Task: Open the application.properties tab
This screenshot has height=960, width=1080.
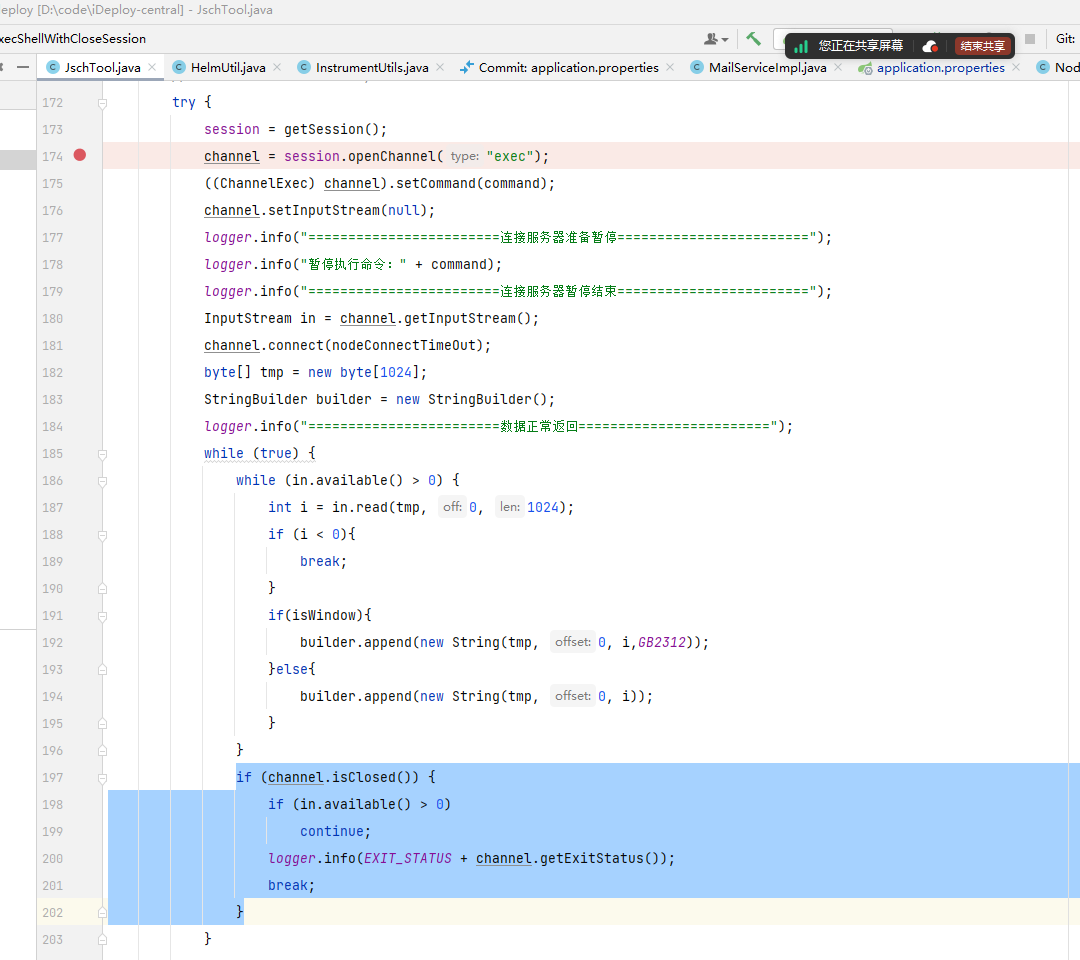Action: point(940,67)
